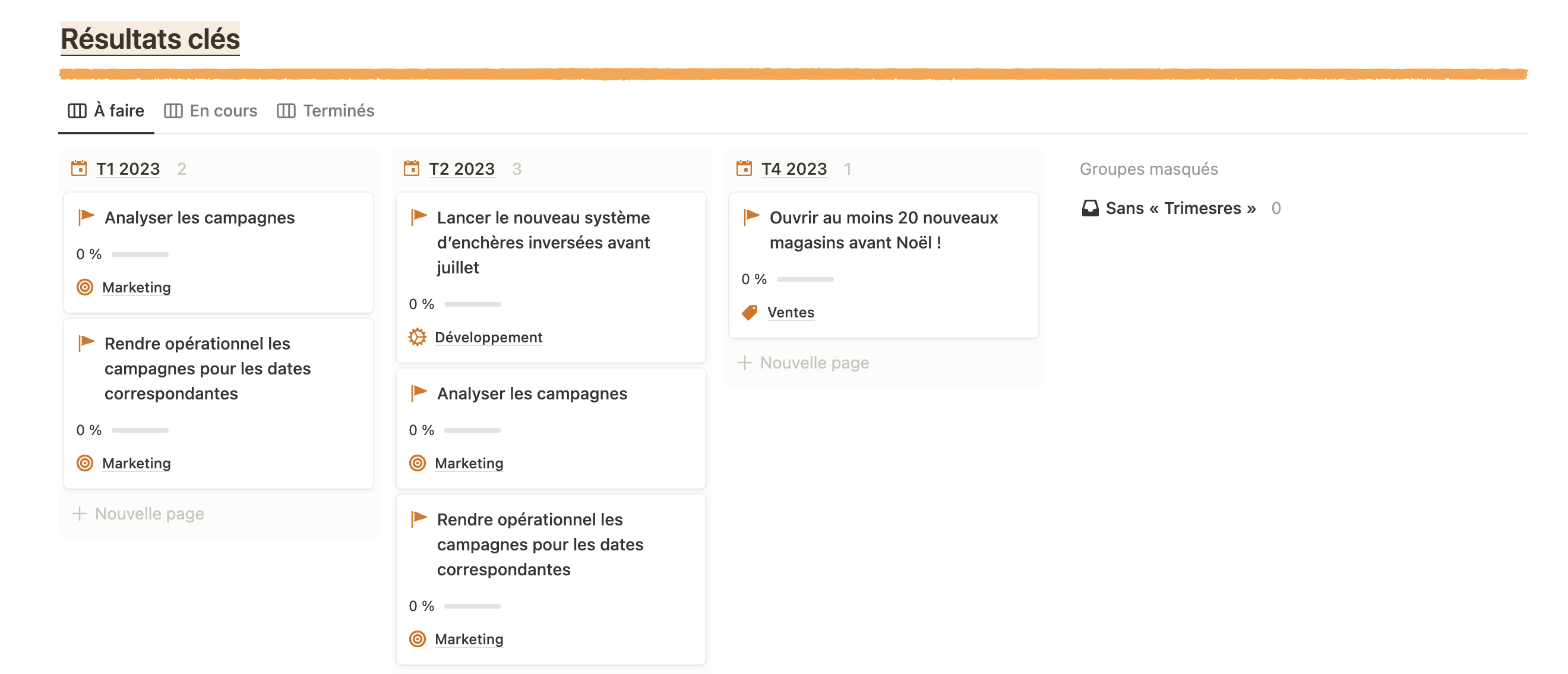Viewport: 1568px width, 674px height.
Task: Click count 1 next to T4 2023
Action: tap(848, 169)
